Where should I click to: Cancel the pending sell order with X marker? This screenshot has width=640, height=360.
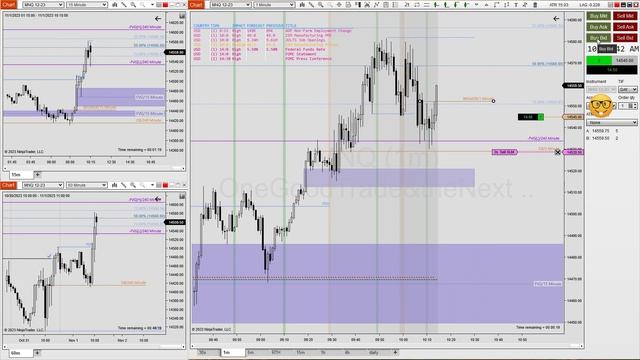558,152
